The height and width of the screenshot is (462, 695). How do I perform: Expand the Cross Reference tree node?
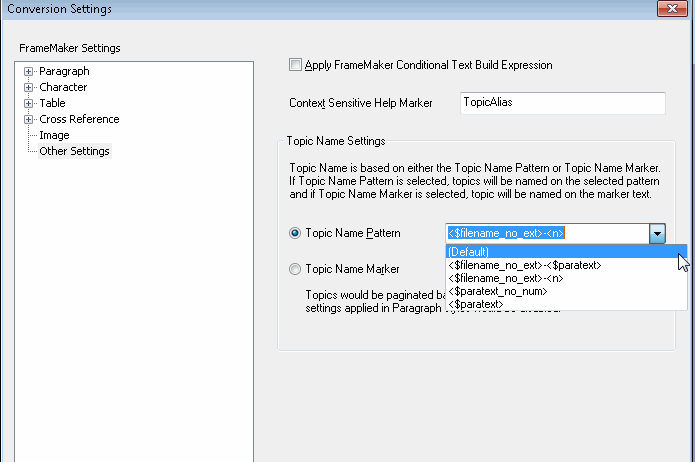point(28,119)
